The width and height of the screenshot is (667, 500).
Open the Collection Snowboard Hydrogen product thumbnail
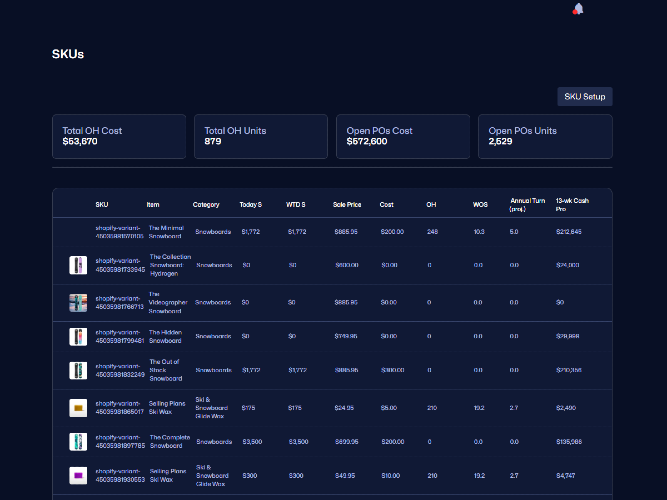coord(78,265)
